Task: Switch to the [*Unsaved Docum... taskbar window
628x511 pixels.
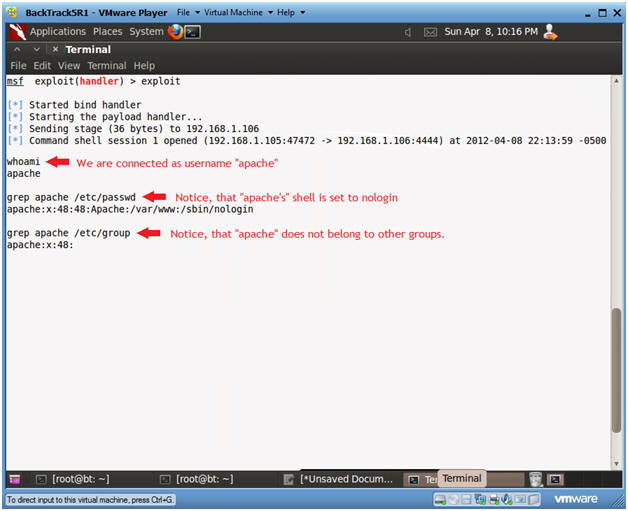Action: tap(338, 479)
